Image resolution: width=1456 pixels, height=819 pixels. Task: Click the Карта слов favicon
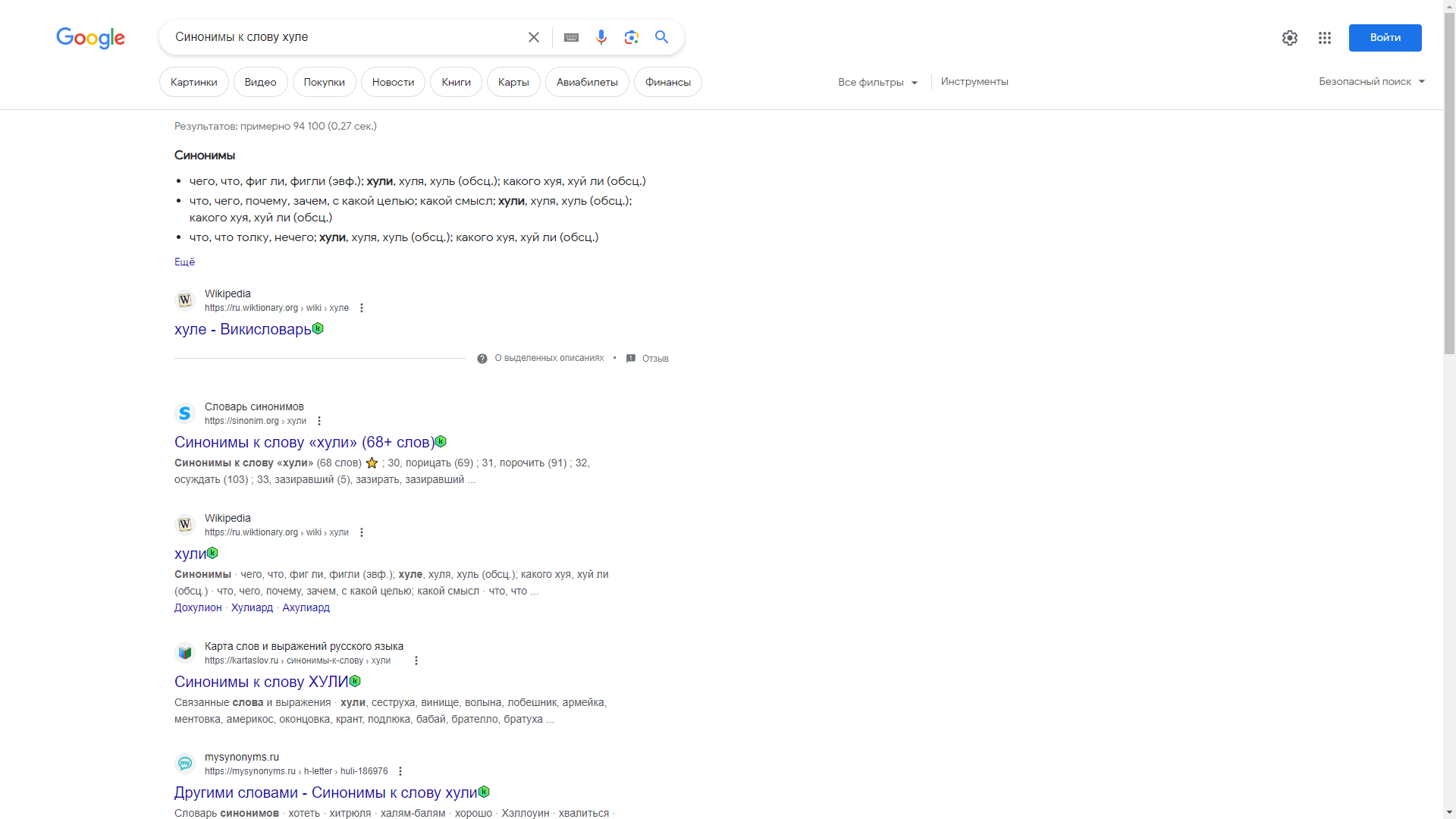tap(185, 653)
